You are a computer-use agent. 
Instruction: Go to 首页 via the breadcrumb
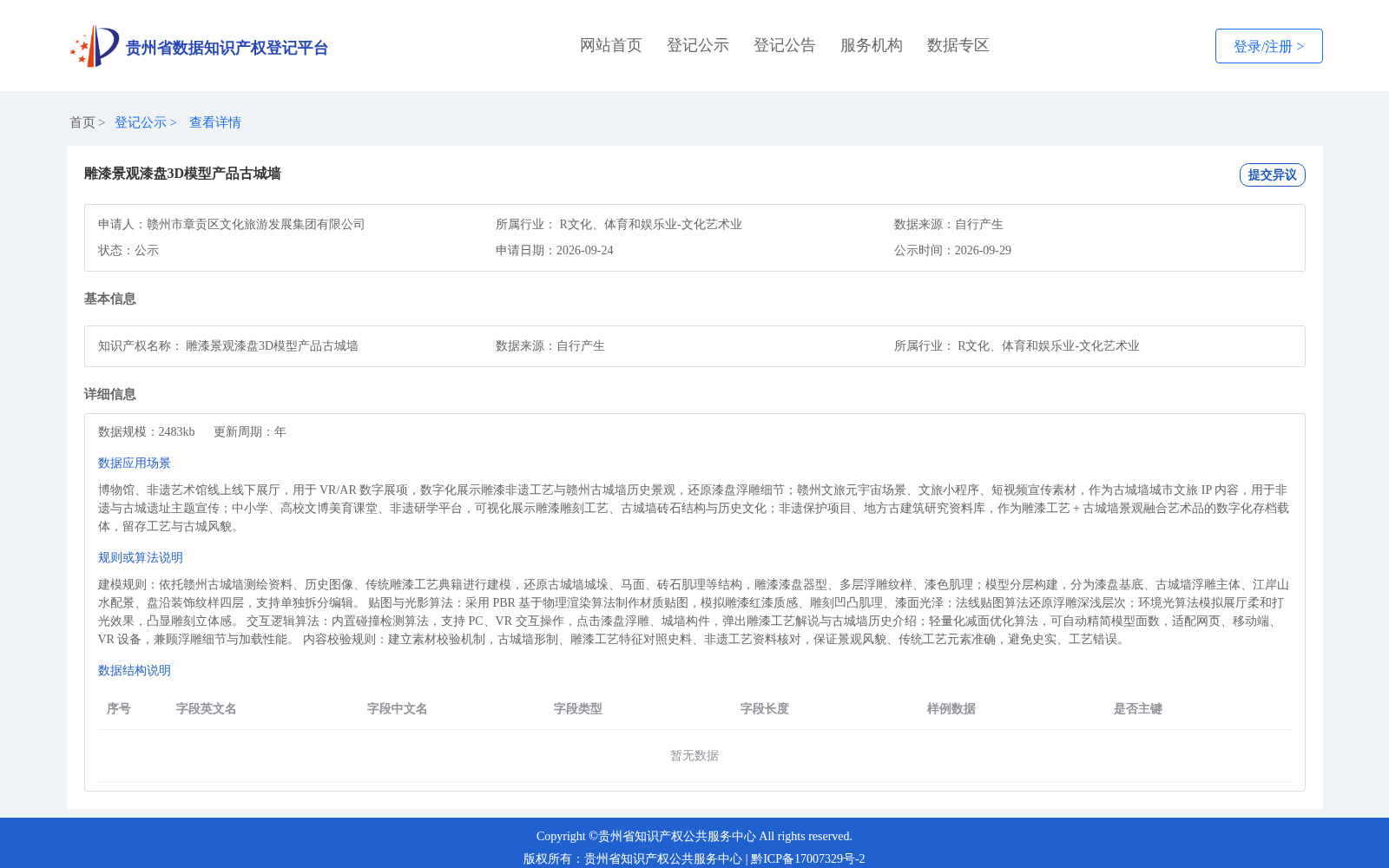tap(82, 122)
